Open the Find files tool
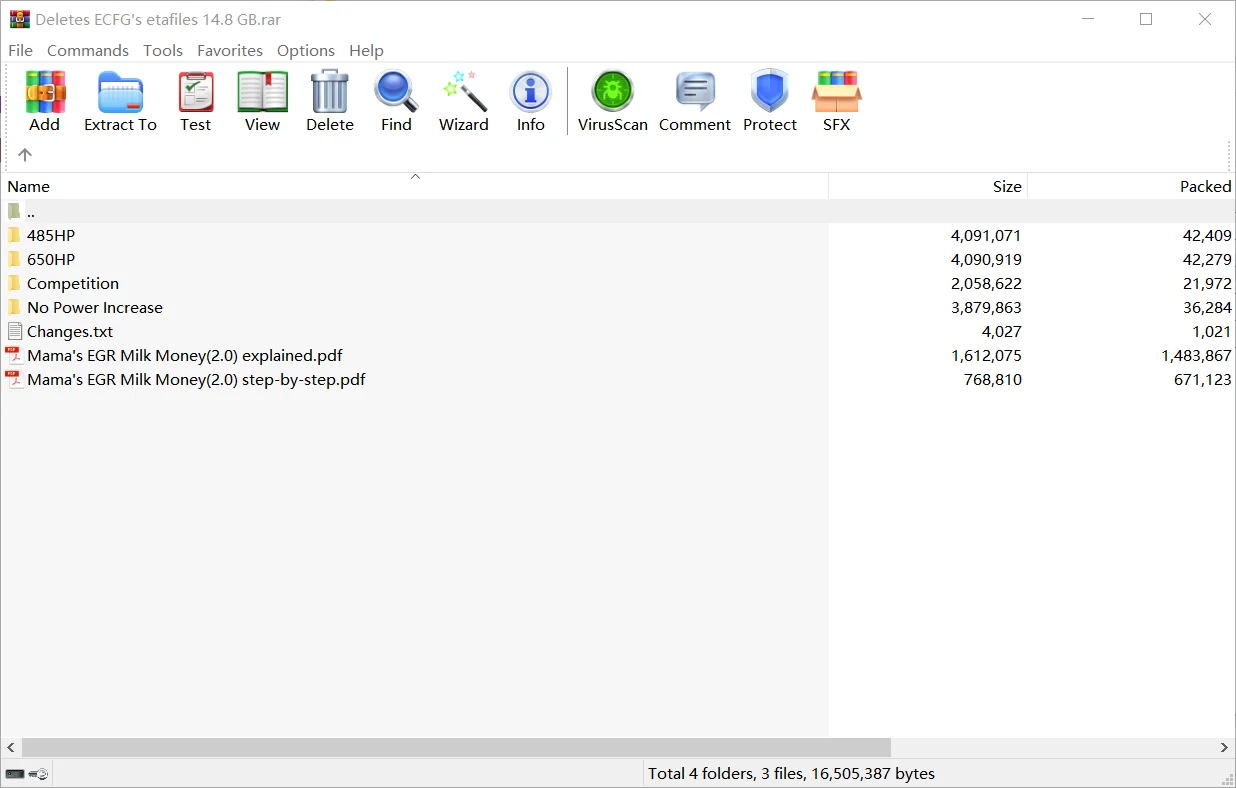Screen dimensions: 1236x788 tap(396, 100)
